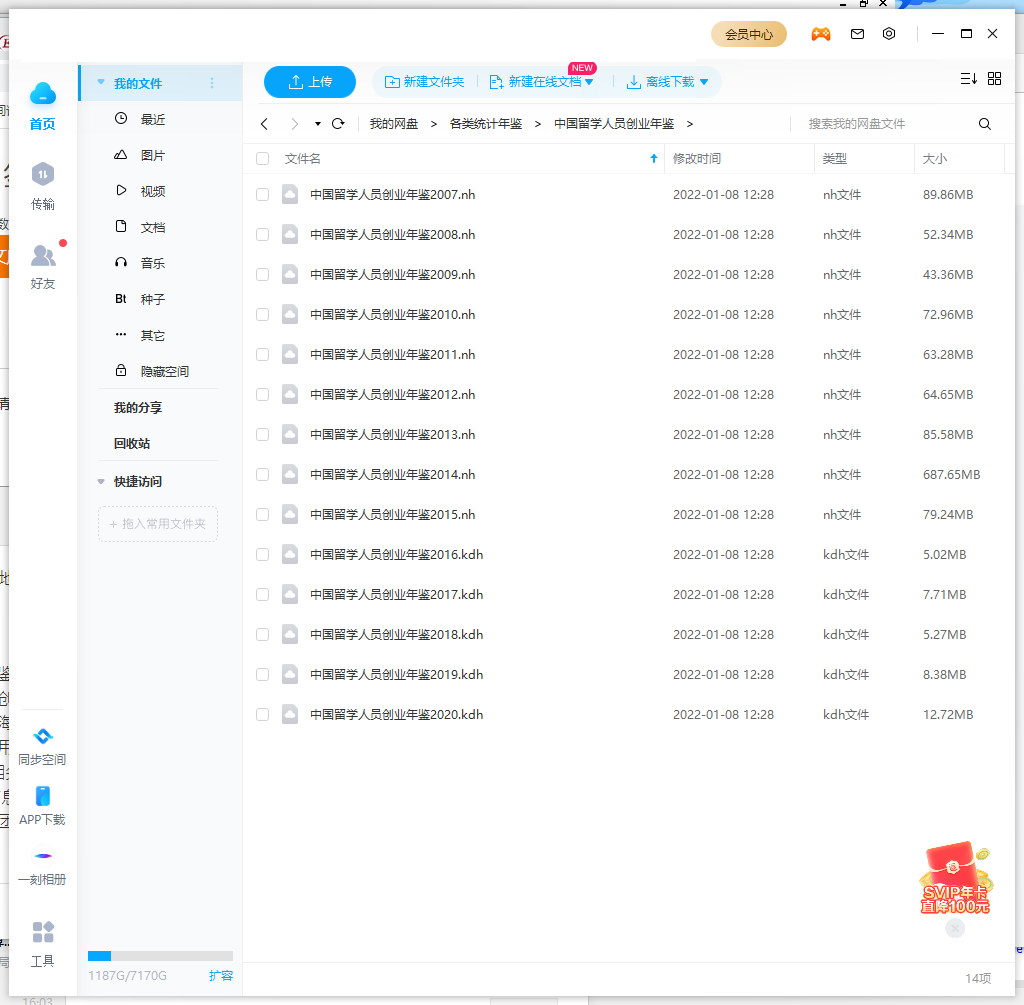Sort by 大小 column header
1024x1005 pixels.
click(x=935, y=159)
